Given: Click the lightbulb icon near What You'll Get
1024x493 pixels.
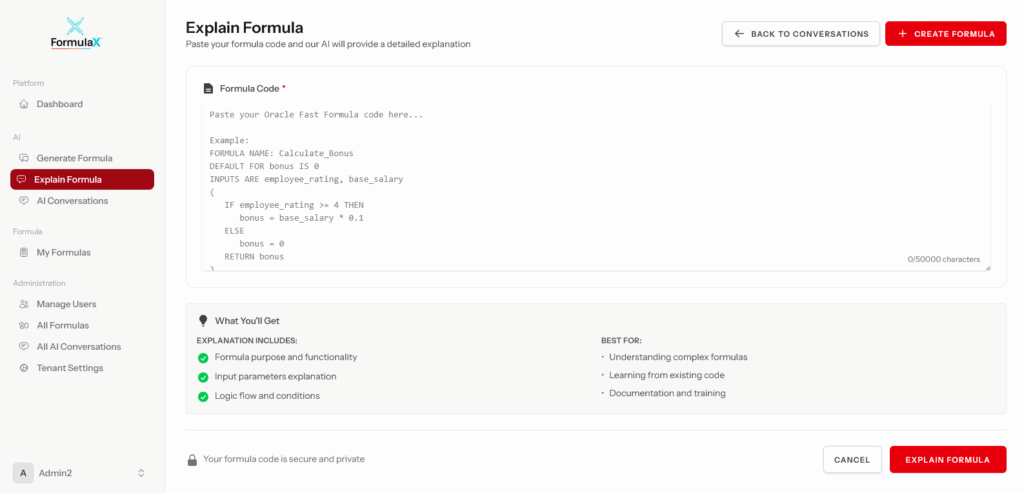Looking at the screenshot, I should coord(203,321).
